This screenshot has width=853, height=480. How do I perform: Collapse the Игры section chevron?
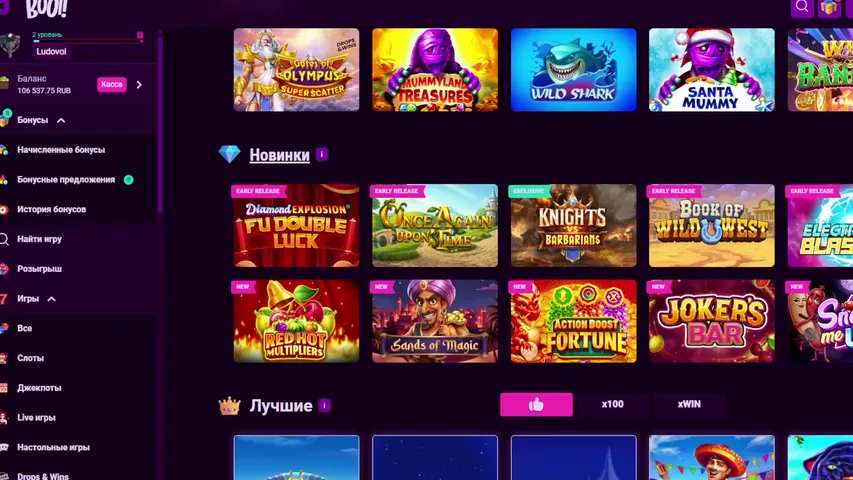(x=52, y=299)
